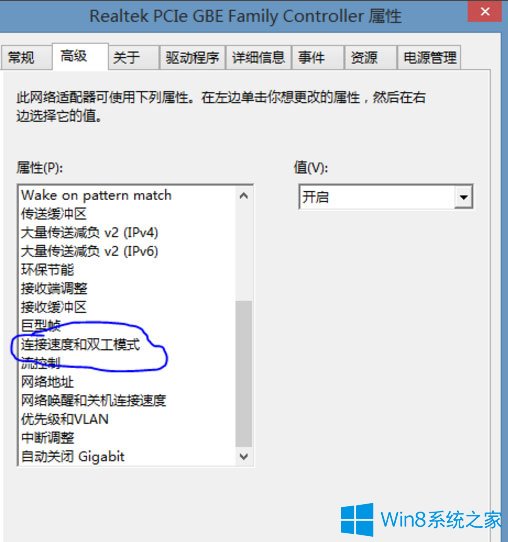508x542 pixels.
Task: Open the 驱动程序 tab
Action: coord(192,58)
